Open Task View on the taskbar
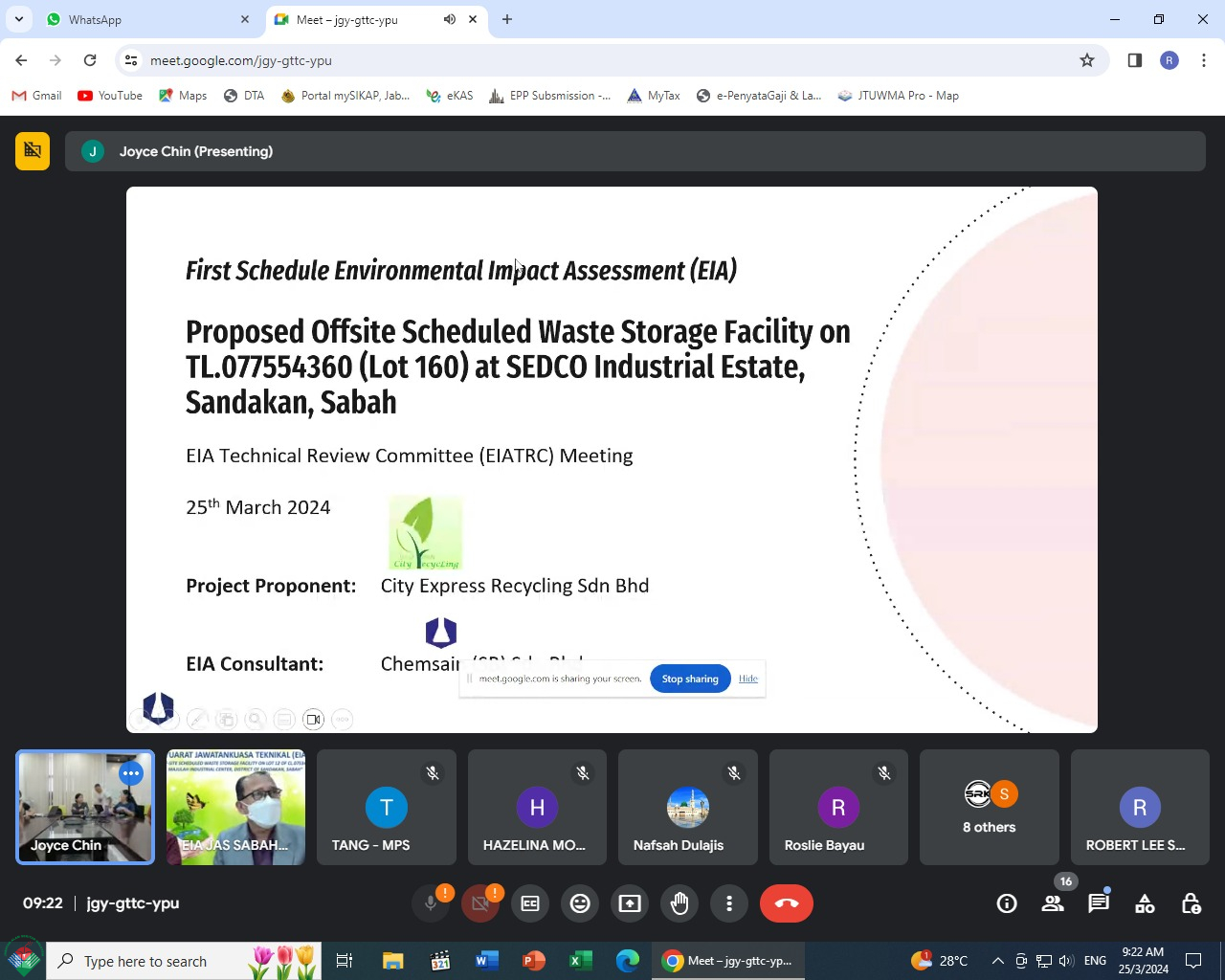This screenshot has width=1225, height=980. tap(345, 961)
